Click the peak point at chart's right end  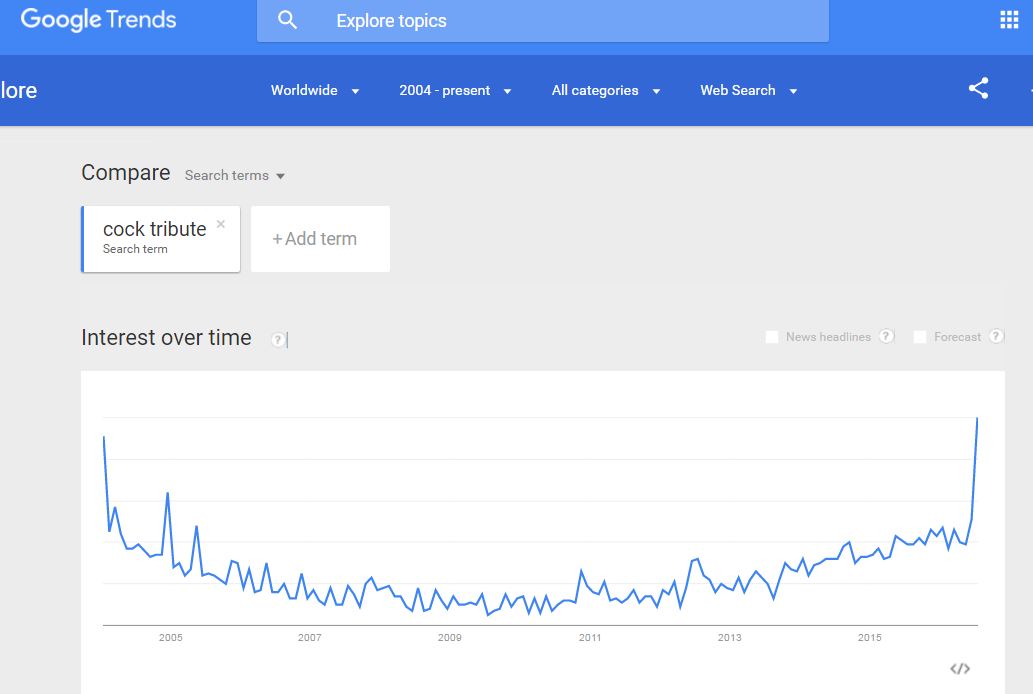click(x=977, y=418)
